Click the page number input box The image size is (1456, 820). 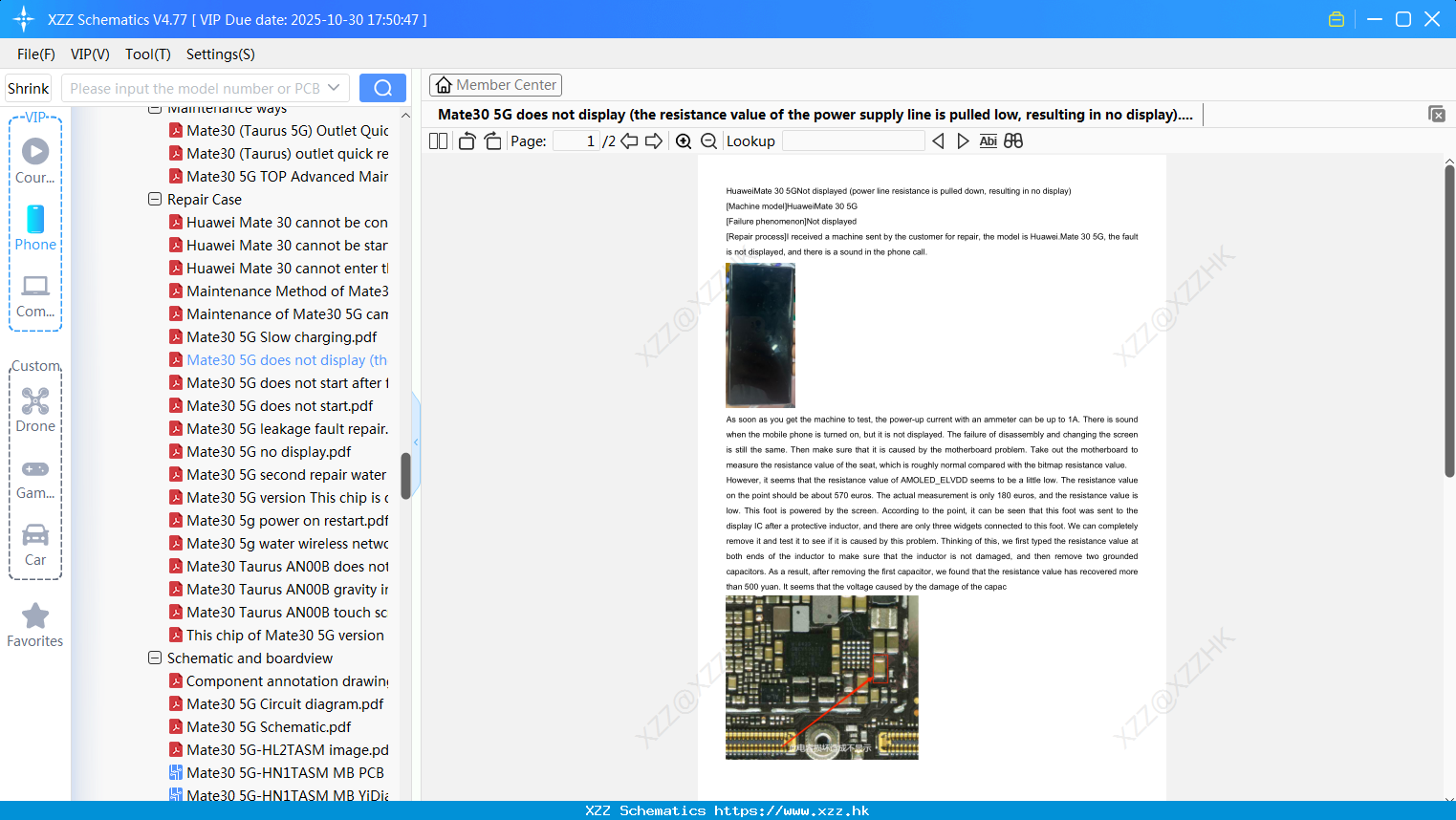[x=576, y=140]
